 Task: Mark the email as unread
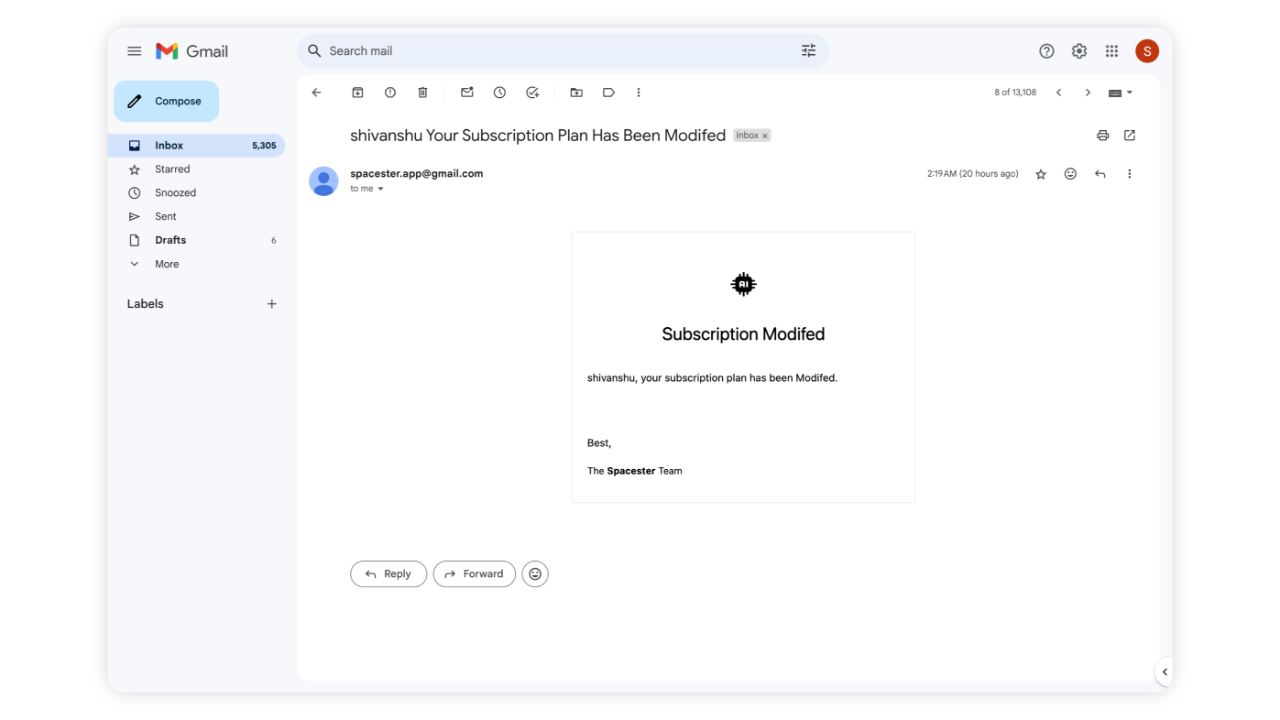pos(466,92)
